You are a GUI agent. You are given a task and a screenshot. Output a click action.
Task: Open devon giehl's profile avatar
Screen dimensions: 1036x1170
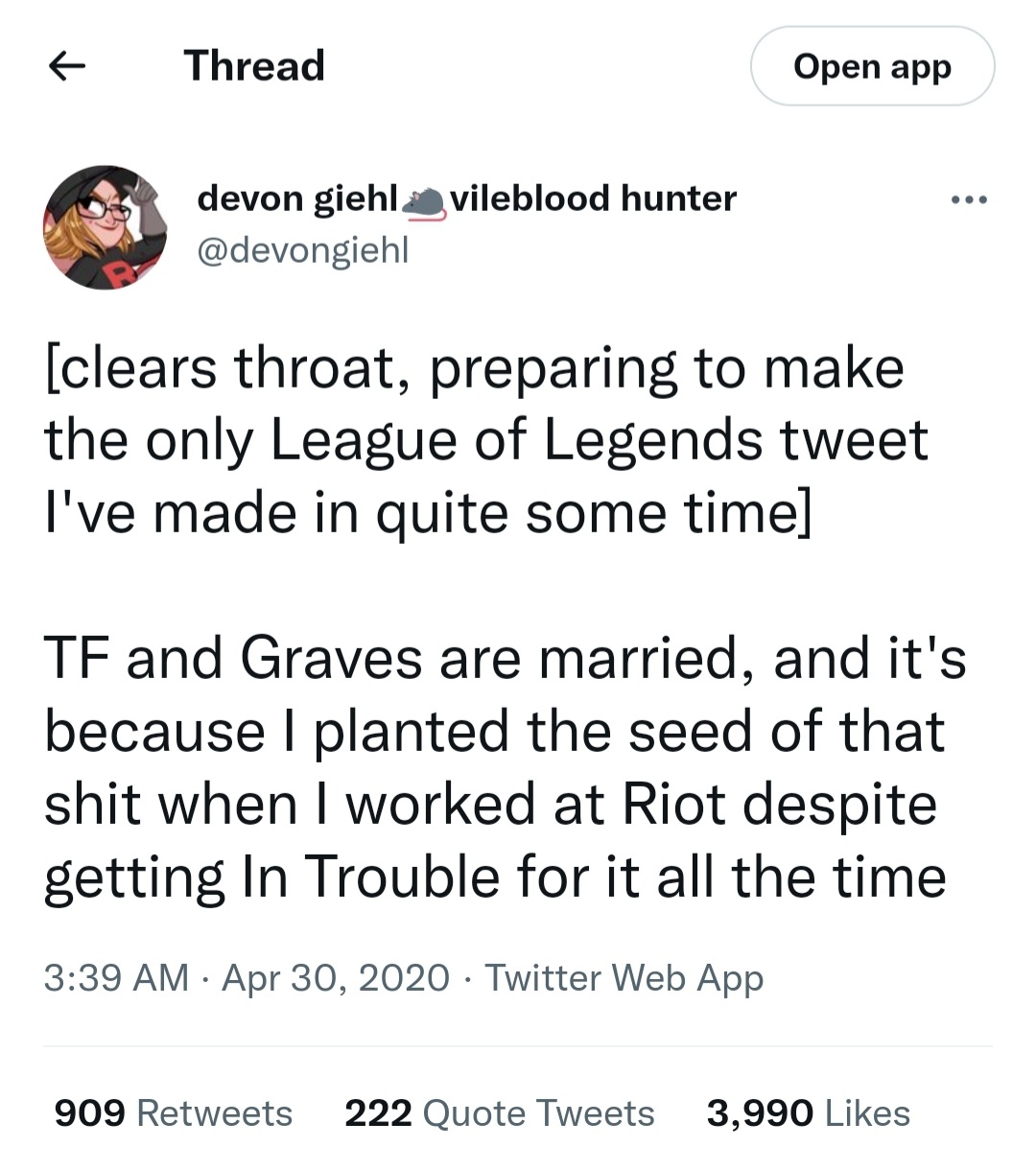tap(105, 228)
